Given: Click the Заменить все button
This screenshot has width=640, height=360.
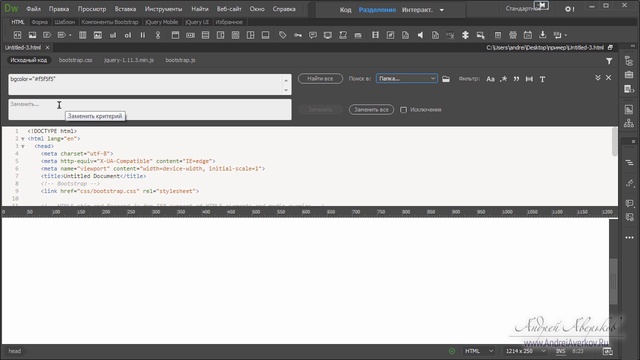Looking at the screenshot, I should [371, 110].
